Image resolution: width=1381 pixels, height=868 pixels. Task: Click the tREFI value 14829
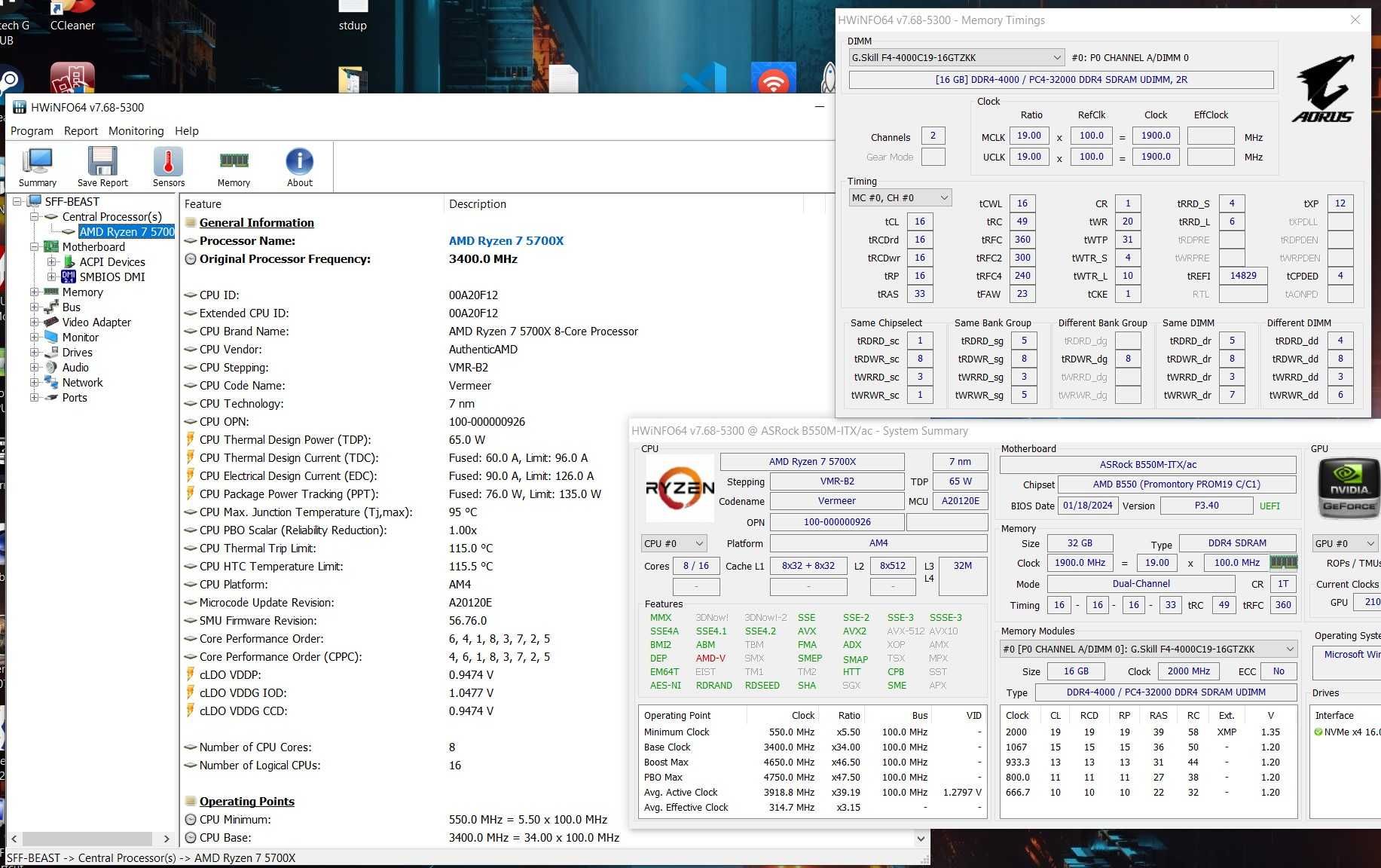click(1243, 276)
